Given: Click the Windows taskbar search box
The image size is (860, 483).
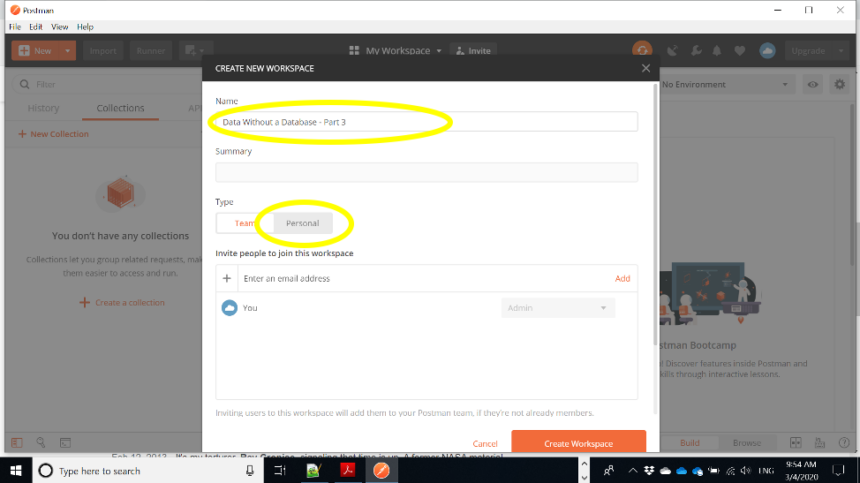Looking at the screenshot, I should click(148, 470).
